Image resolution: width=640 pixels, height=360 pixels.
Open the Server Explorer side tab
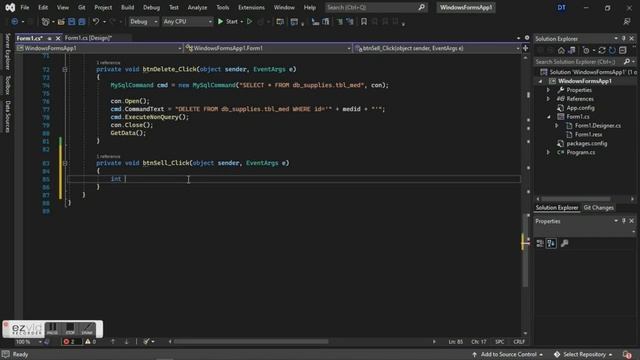coord(7,52)
